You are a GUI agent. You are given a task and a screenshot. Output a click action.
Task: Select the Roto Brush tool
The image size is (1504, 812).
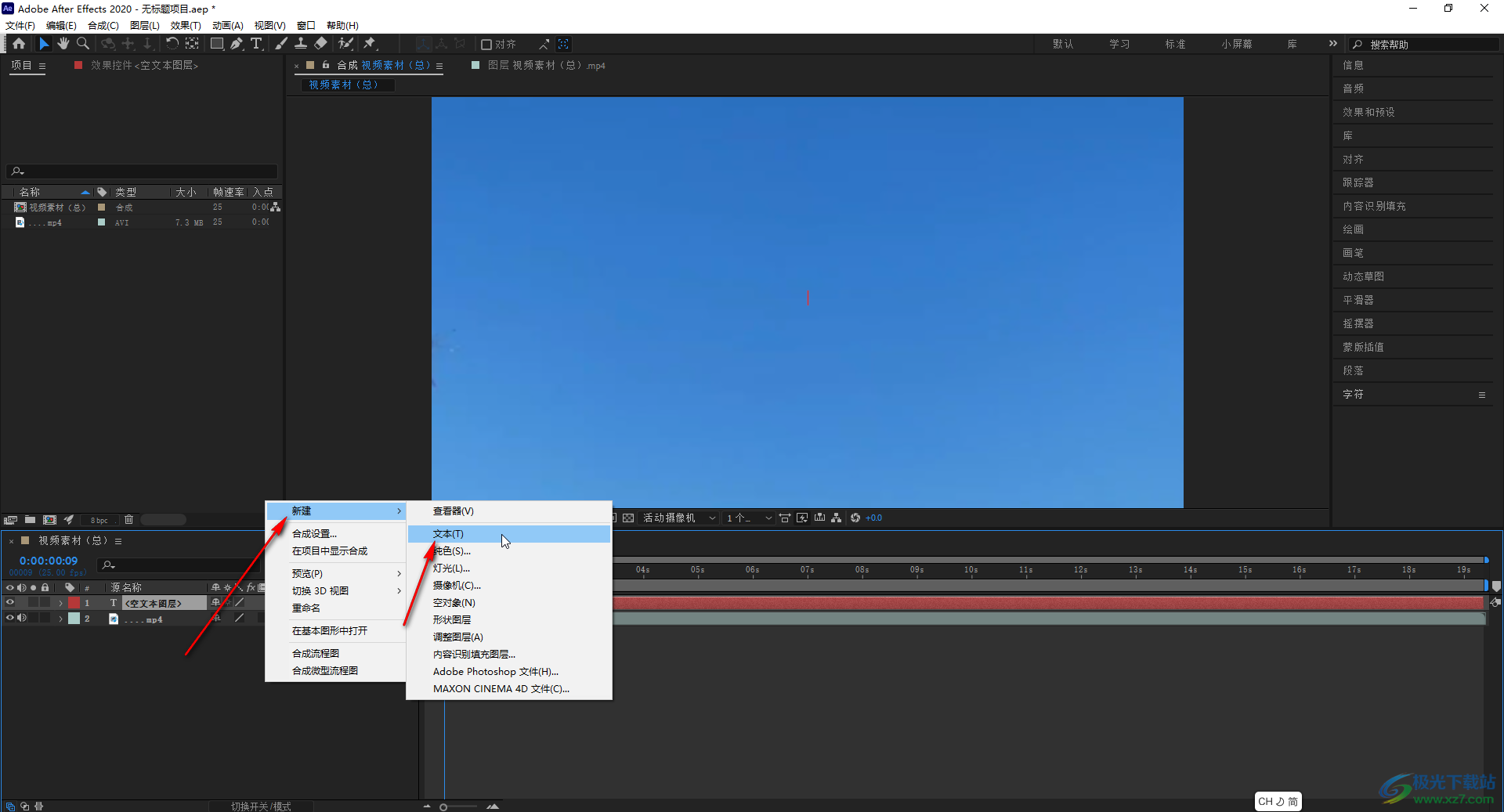(345, 44)
